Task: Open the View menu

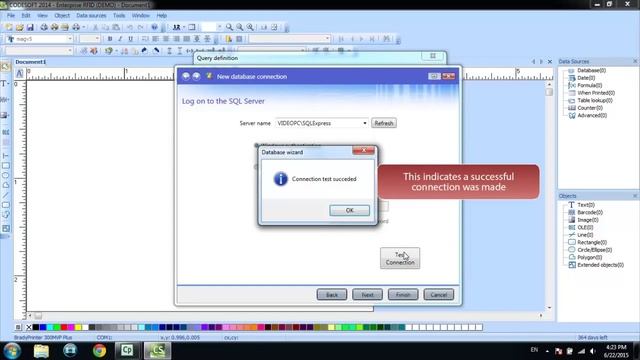Action: (42, 16)
